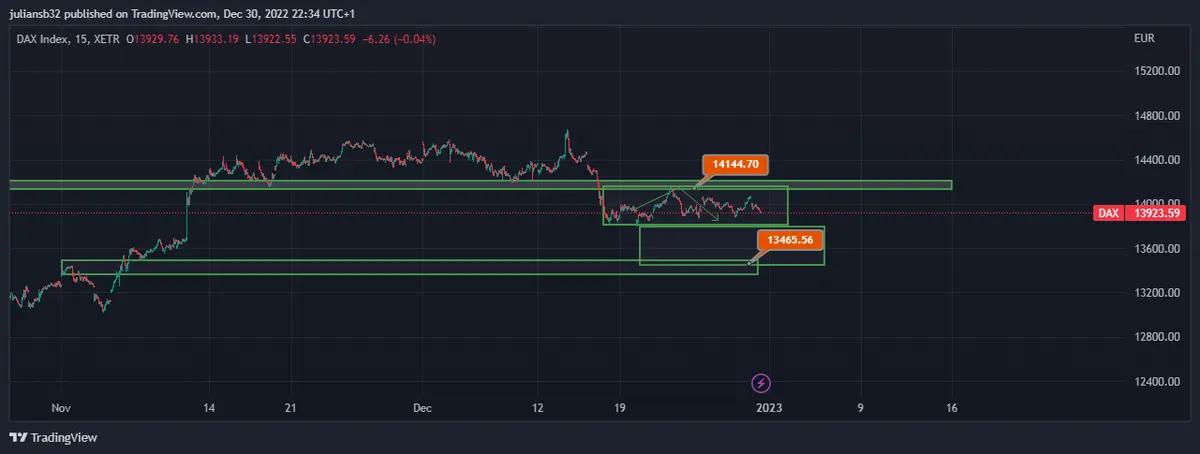Viewport: 1200px width, 454px height.
Task: Open the EUR currency label on price axis
Action: 1145,38
